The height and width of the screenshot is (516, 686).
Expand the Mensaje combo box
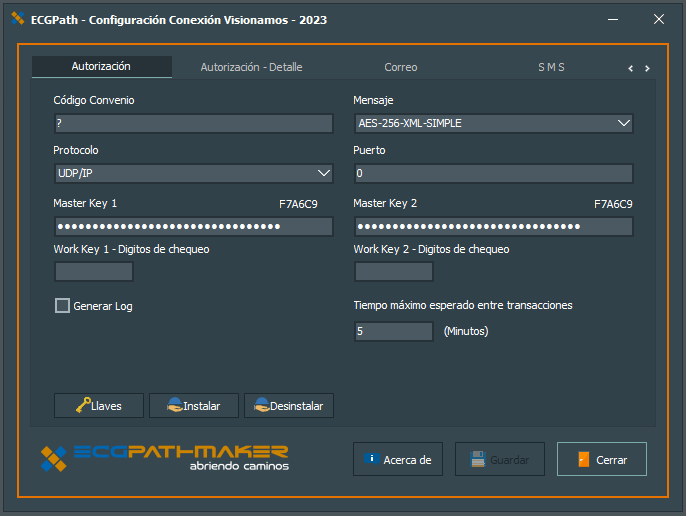[x=623, y=123]
